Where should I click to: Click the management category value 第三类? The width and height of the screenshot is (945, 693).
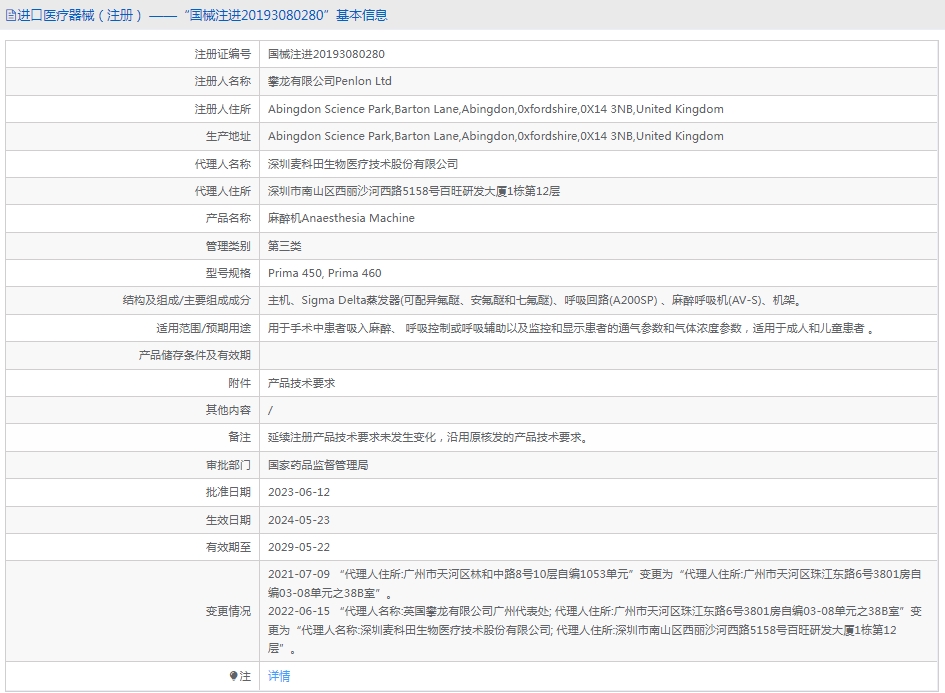[284, 246]
